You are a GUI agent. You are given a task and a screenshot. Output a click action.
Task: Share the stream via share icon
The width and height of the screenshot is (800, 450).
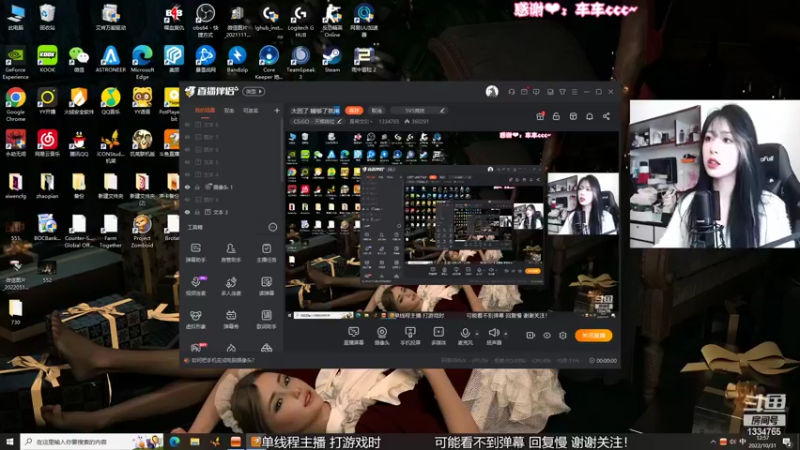[x=606, y=116]
